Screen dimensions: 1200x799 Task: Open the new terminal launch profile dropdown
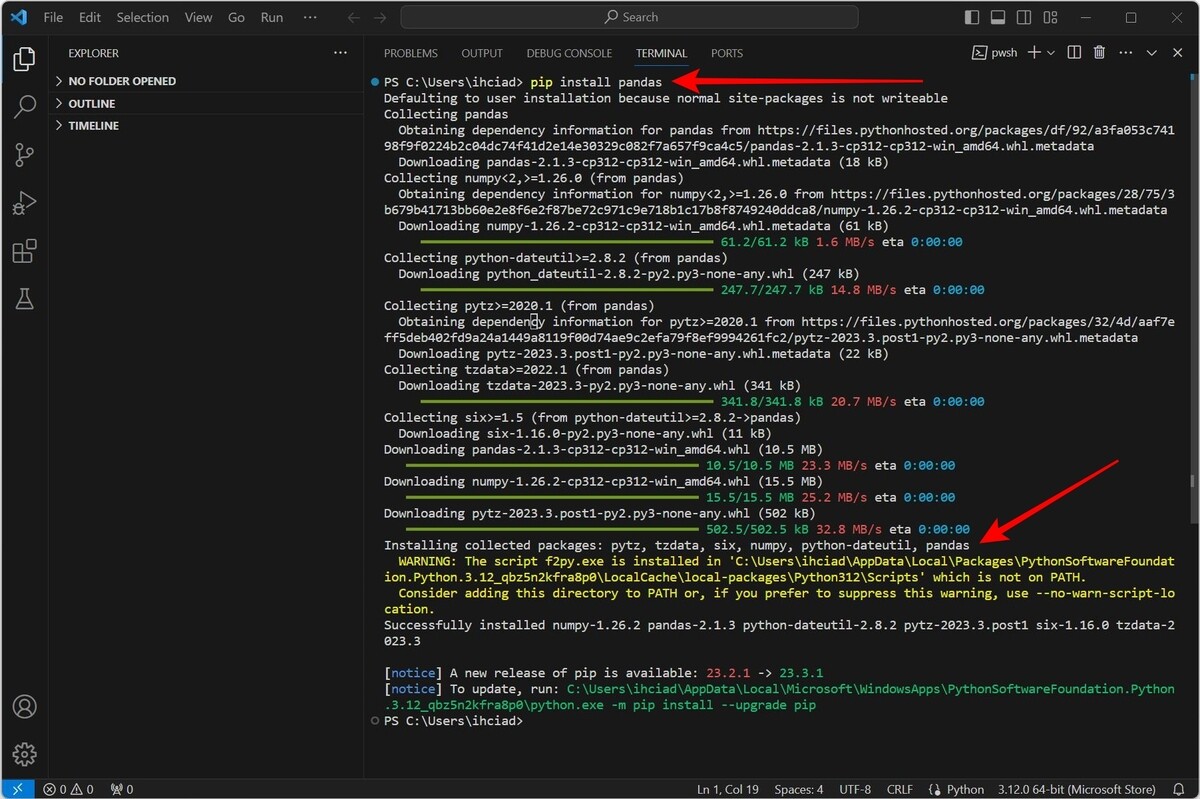click(1051, 53)
